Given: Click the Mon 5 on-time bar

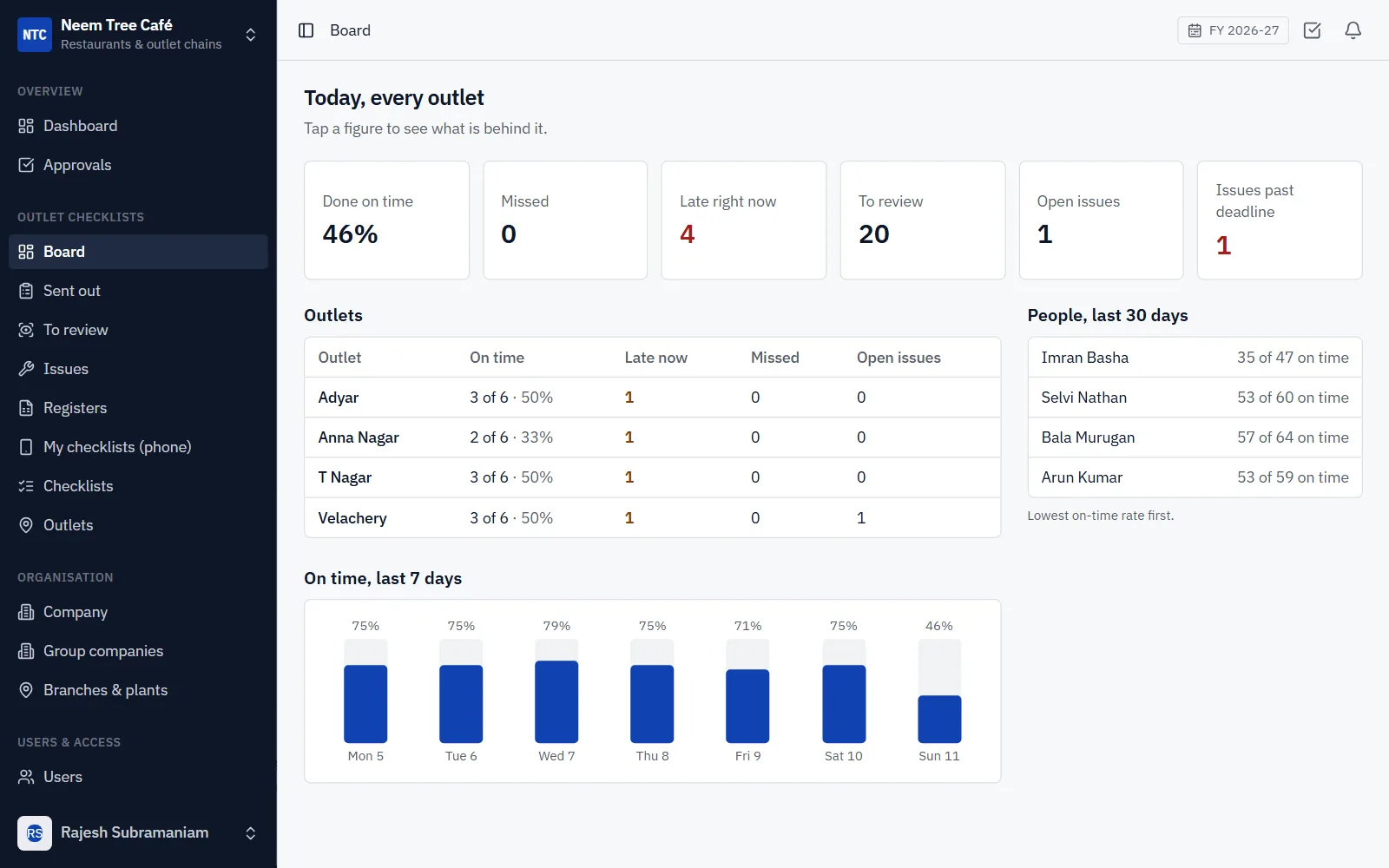Looking at the screenshot, I should [x=365, y=704].
